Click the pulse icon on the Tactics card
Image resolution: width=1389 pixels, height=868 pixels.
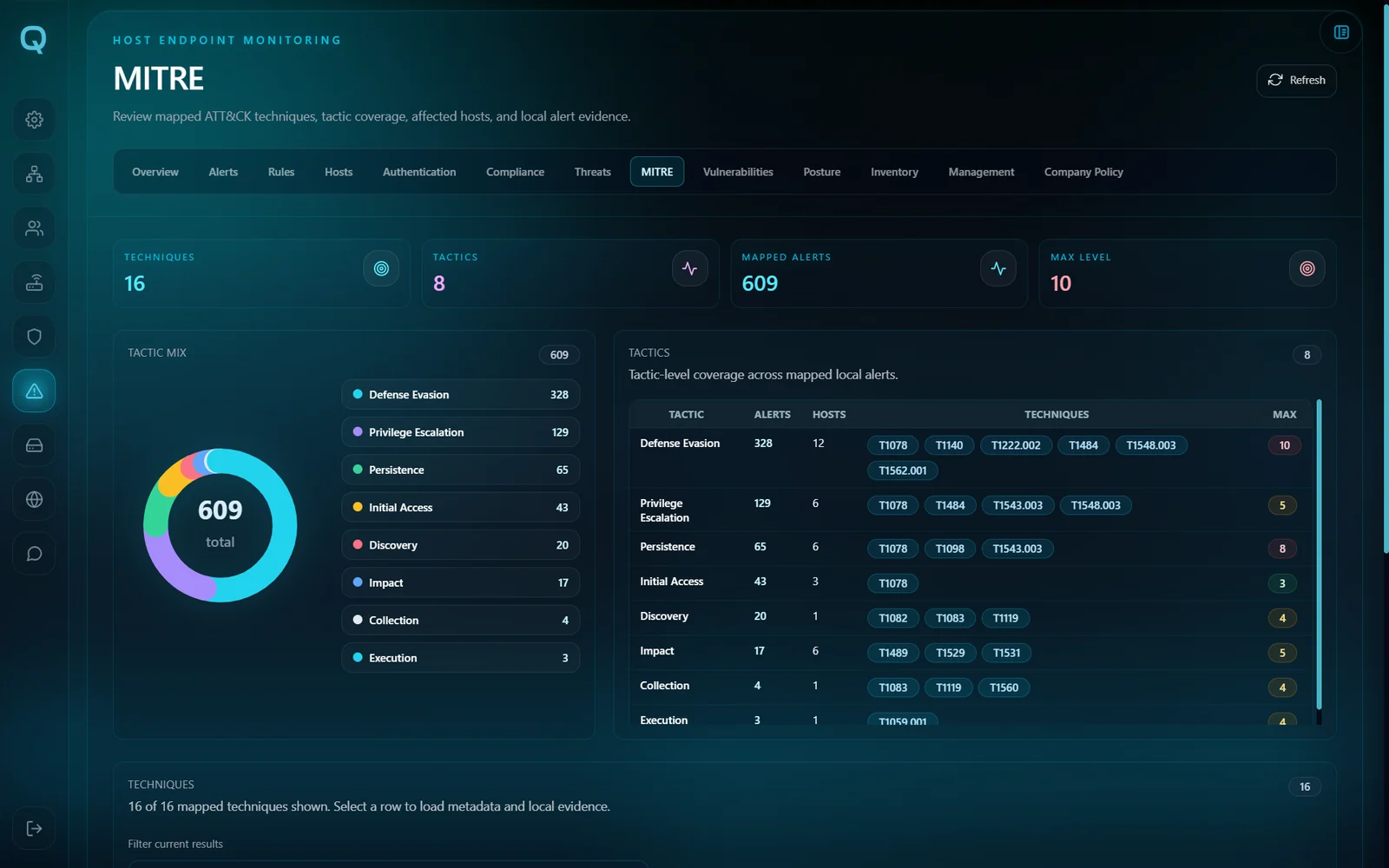[690, 269]
